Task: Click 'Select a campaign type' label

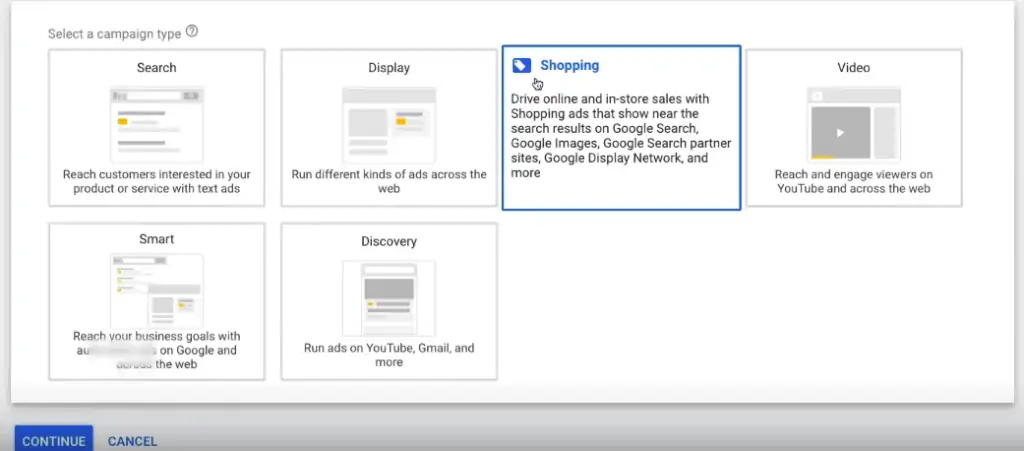Action: click(114, 34)
